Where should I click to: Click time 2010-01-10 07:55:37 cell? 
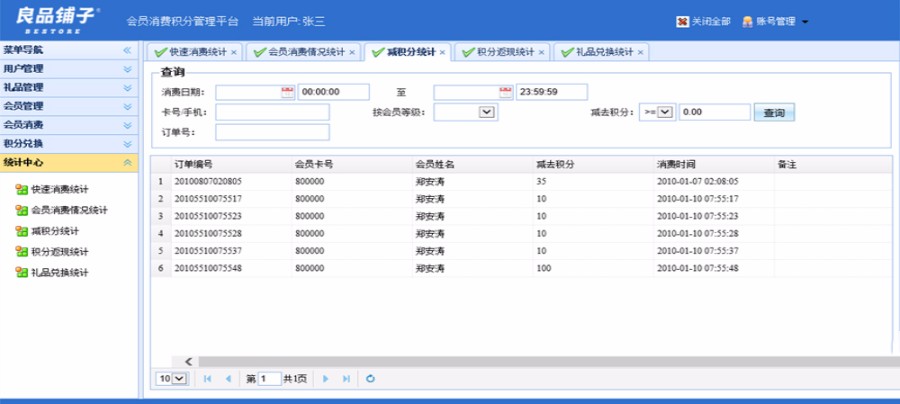(713, 251)
